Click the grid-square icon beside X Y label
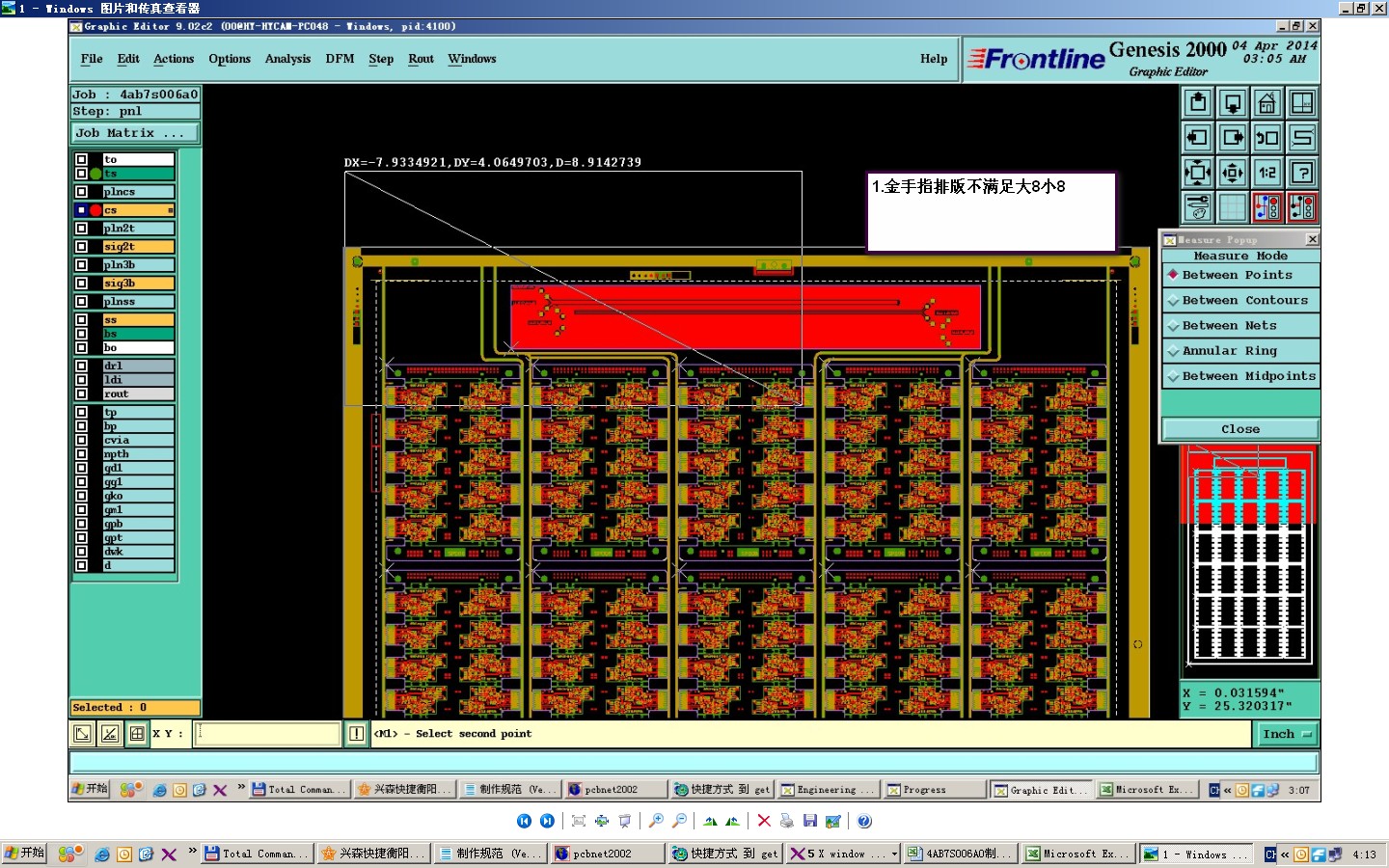 137,734
